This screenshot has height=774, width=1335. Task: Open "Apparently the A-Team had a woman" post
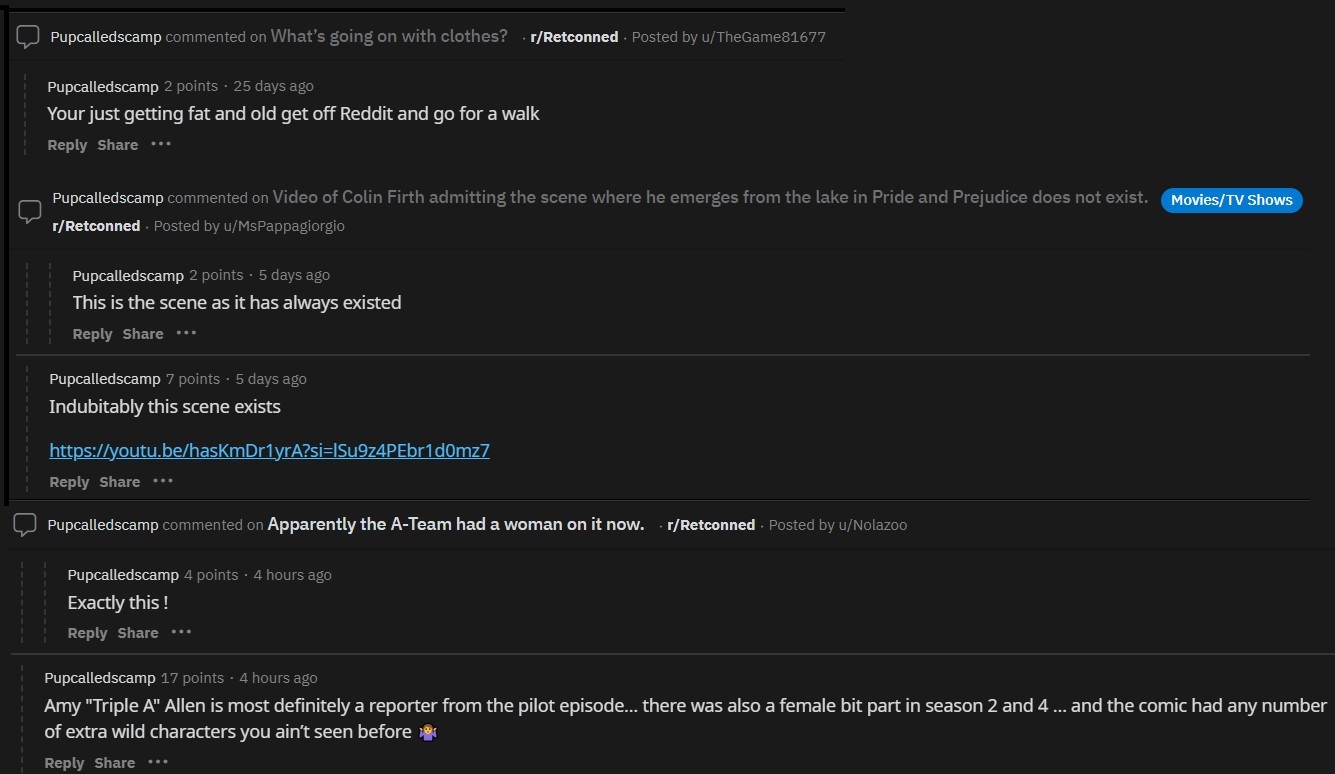tap(456, 524)
